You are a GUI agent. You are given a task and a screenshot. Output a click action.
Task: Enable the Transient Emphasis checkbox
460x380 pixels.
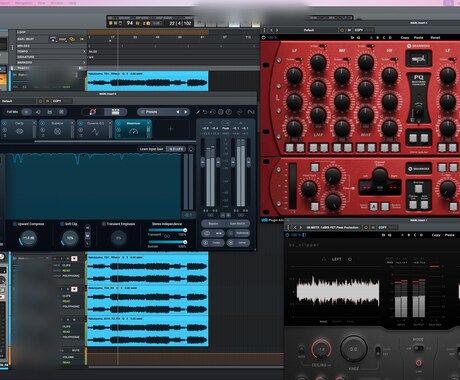click(x=104, y=224)
